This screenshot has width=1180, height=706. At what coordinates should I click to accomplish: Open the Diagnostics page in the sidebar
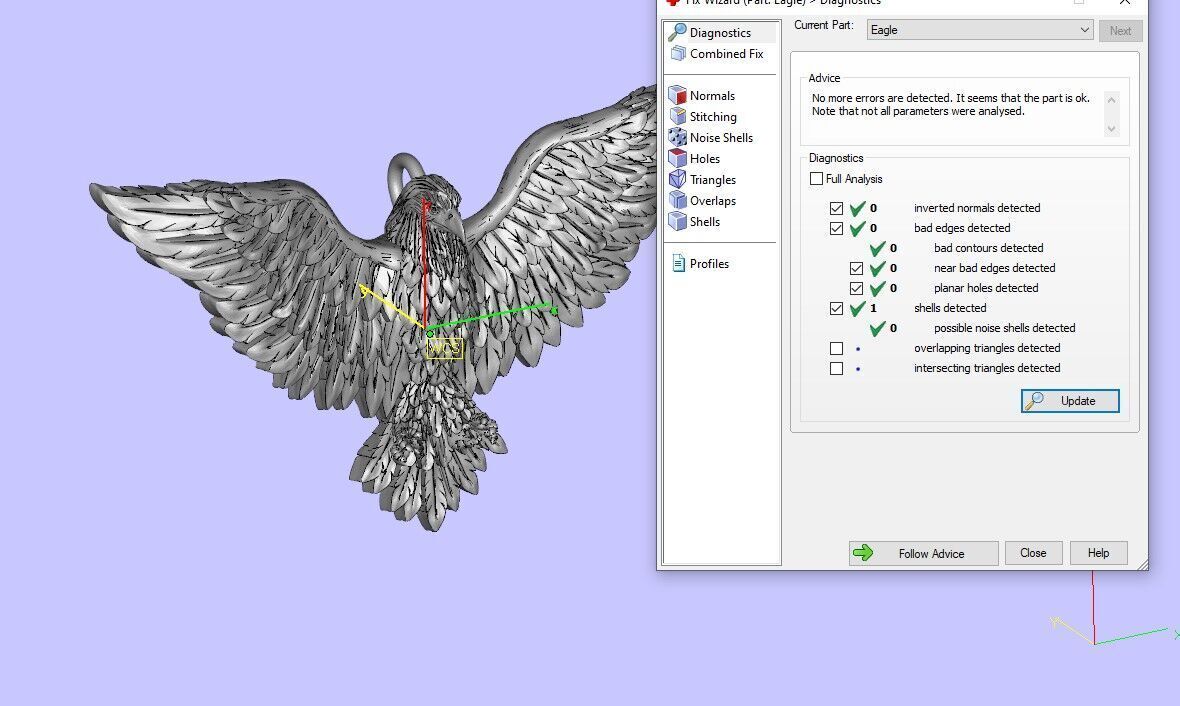[719, 32]
